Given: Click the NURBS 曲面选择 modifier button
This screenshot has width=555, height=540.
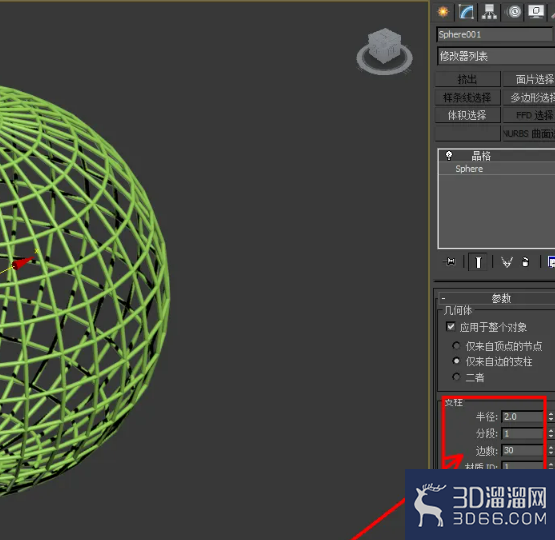Looking at the screenshot, I should pyautogui.click(x=529, y=133).
